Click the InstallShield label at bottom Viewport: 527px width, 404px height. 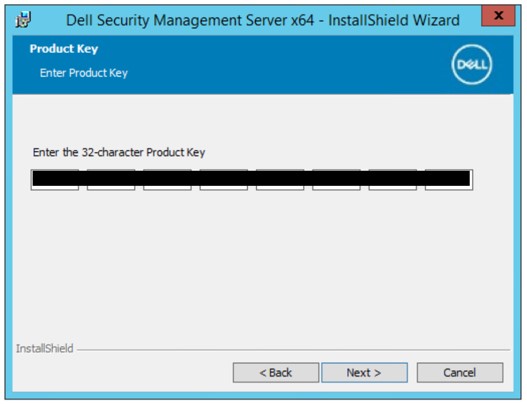tap(45, 349)
